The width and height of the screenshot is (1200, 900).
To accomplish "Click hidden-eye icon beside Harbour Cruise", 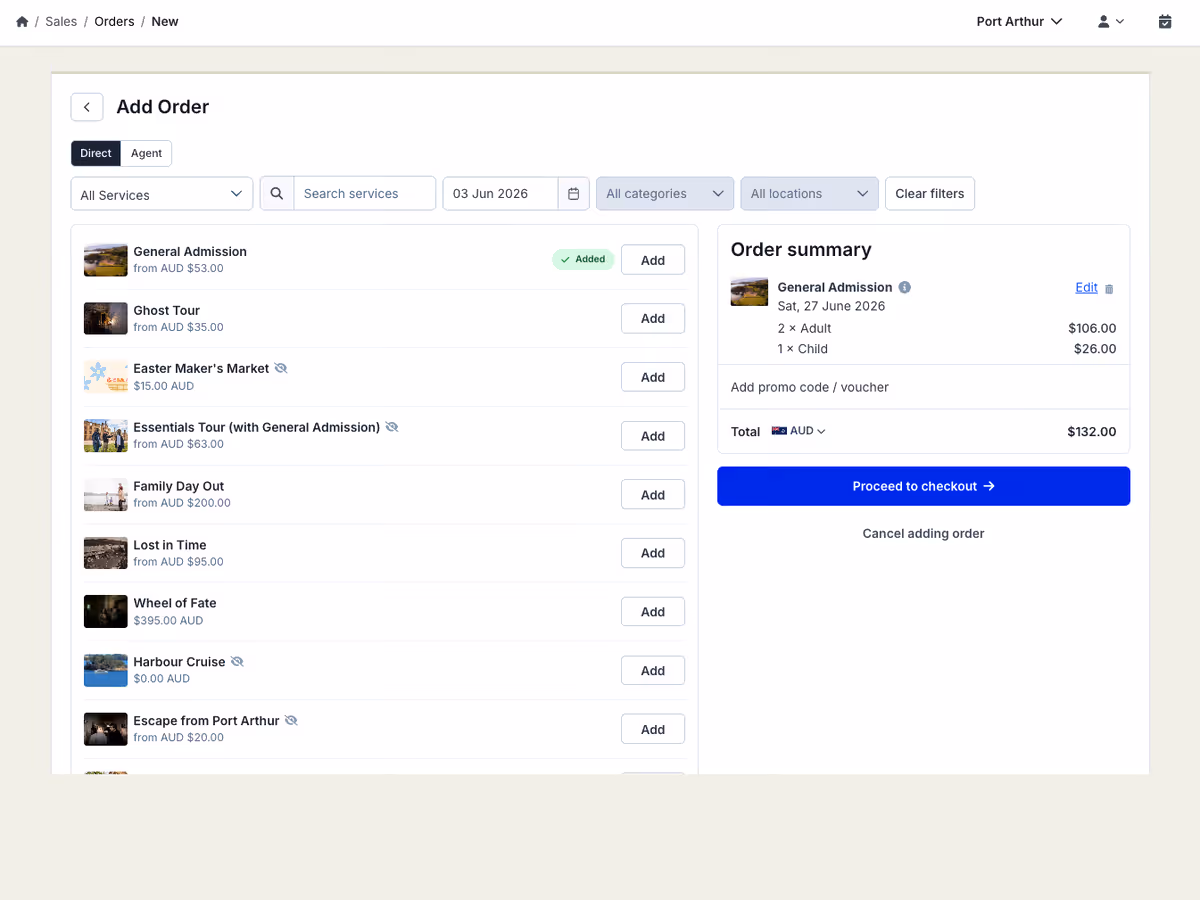I will 237,662.
